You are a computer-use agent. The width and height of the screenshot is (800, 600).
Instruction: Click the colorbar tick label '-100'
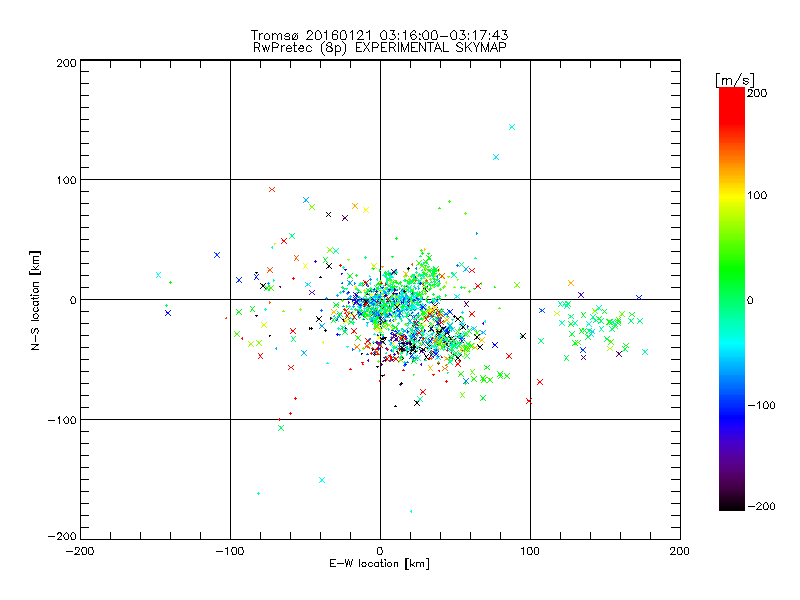pos(761,405)
